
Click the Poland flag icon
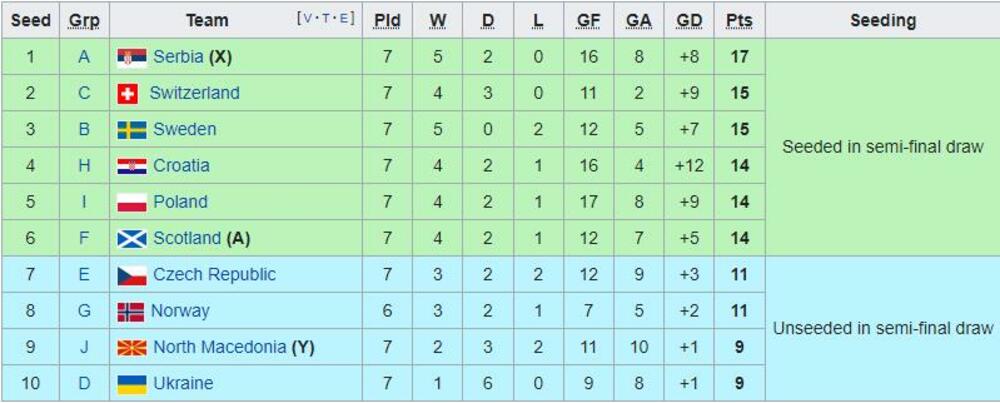pyautogui.click(x=132, y=202)
